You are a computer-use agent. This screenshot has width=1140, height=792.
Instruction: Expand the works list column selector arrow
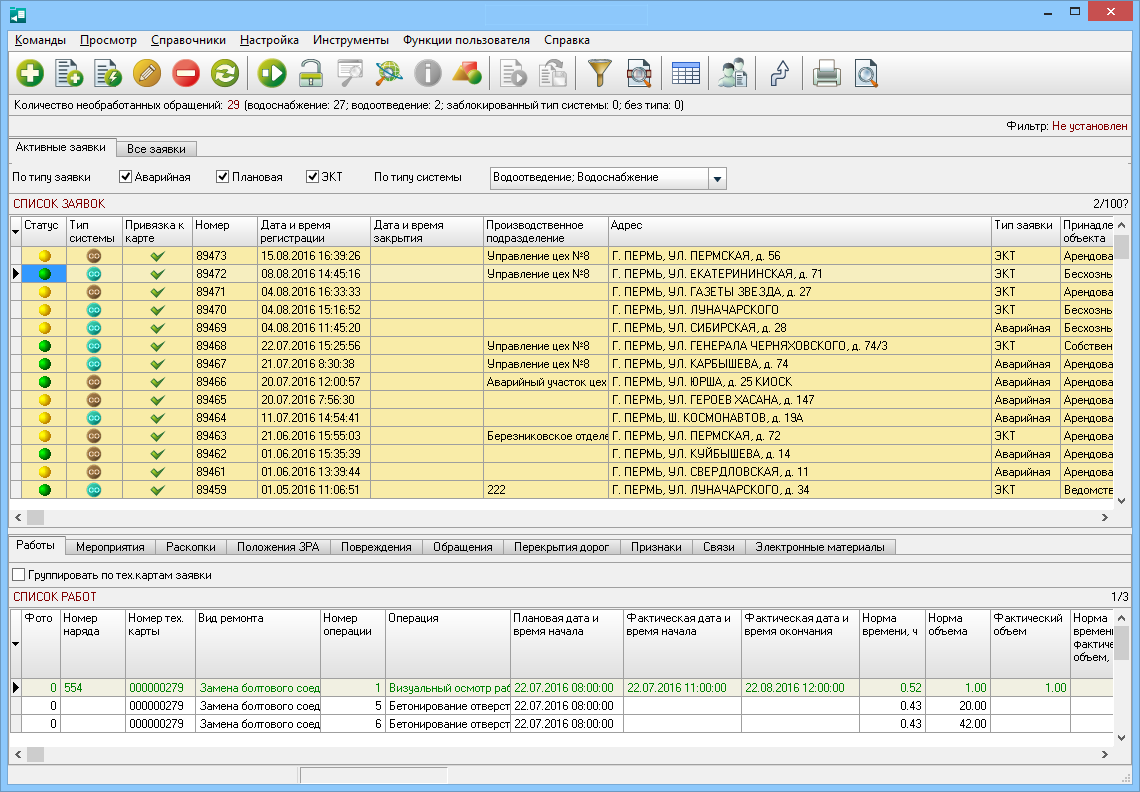15,643
